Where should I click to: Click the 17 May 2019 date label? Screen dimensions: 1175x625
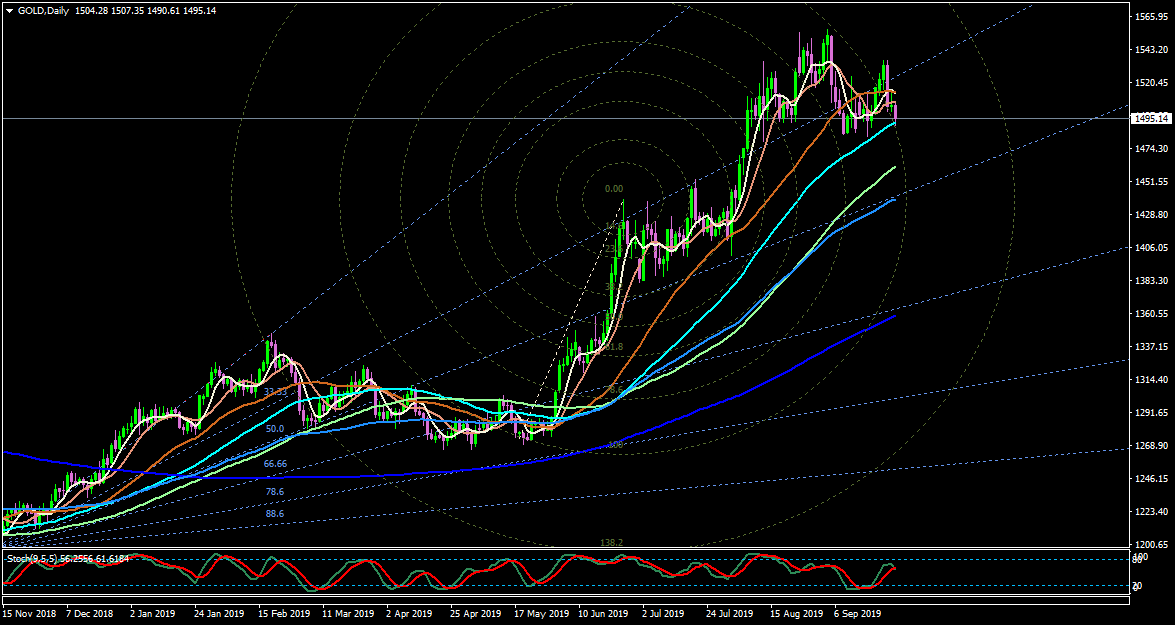543,614
